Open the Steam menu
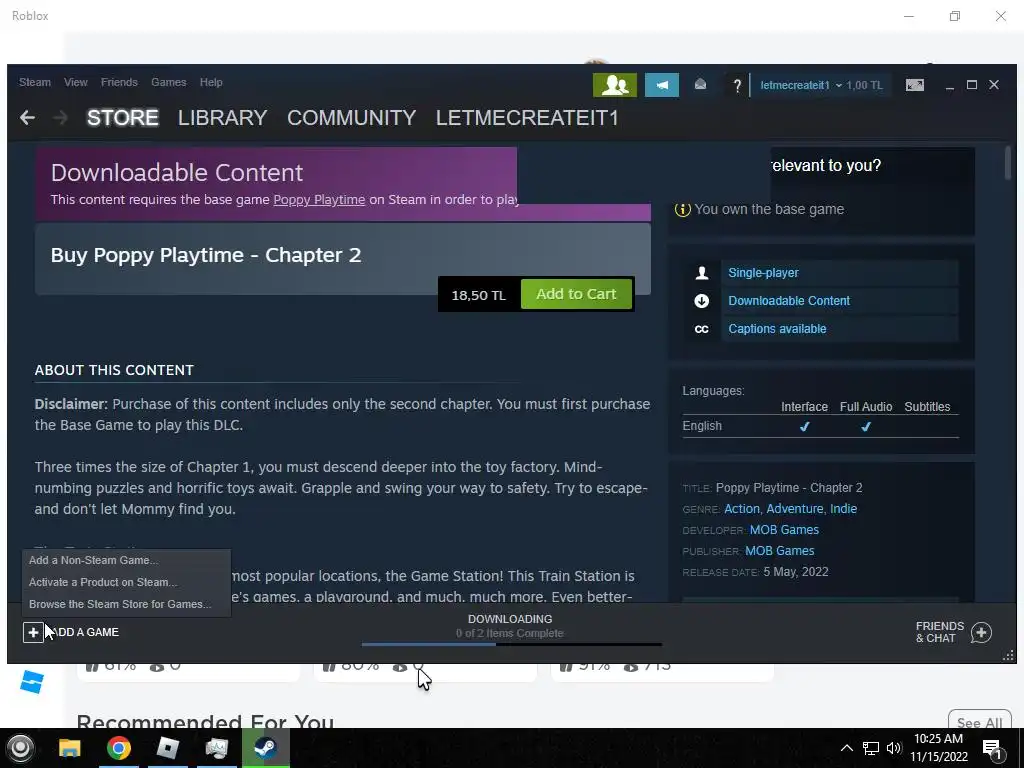This screenshot has width=1024, height=768. (x=35, y=82)
